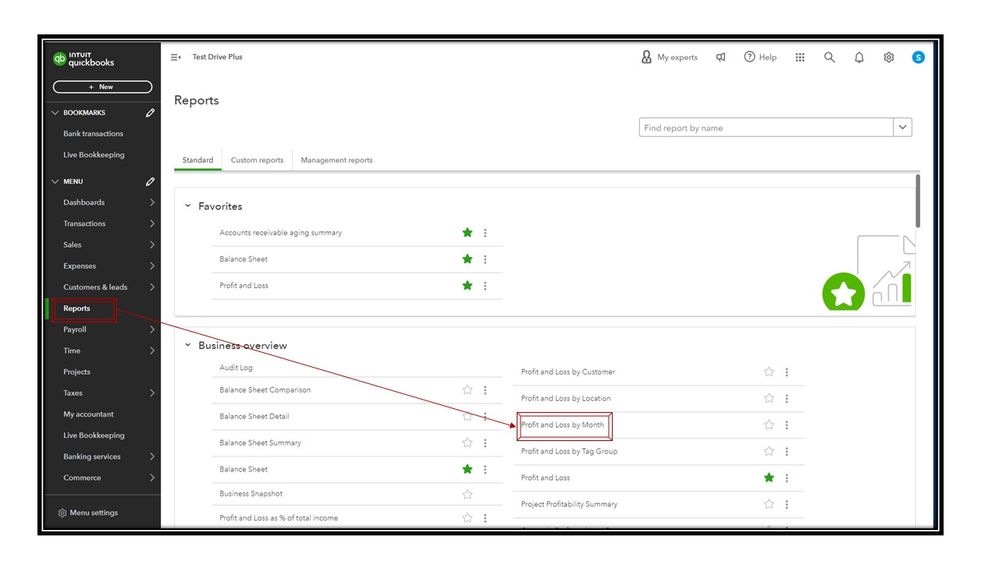
Task: Open more options for Accounts receivable aging summary
Action: pos(485,233)
